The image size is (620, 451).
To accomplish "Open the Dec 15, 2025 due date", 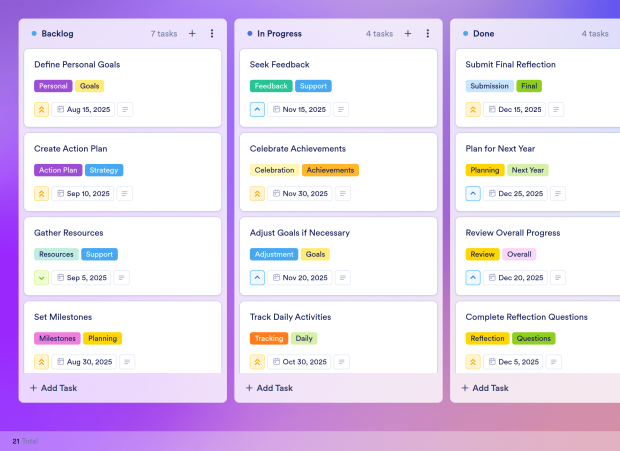I will click(x=514, y=109).
